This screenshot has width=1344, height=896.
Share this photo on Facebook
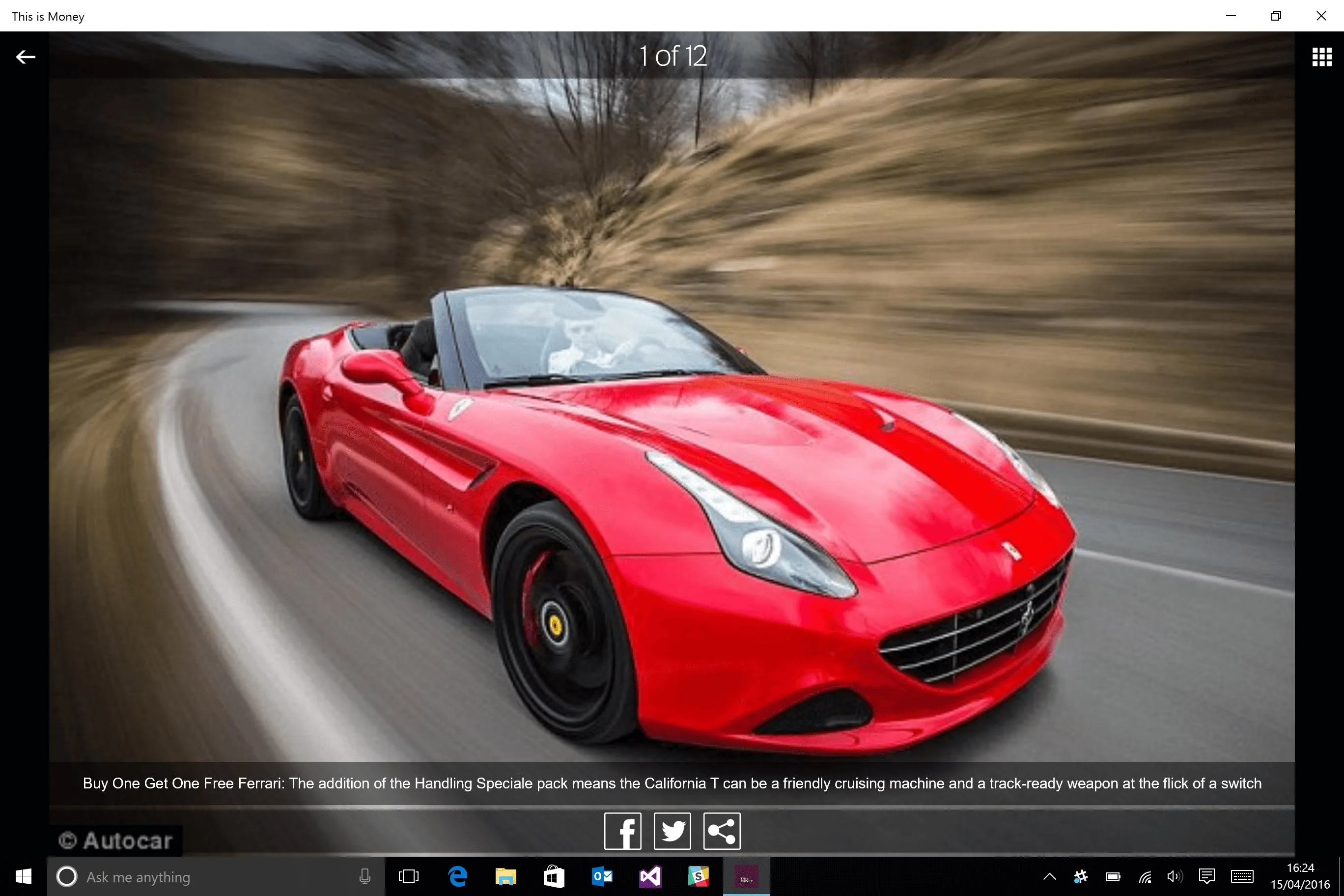point(622,831)
